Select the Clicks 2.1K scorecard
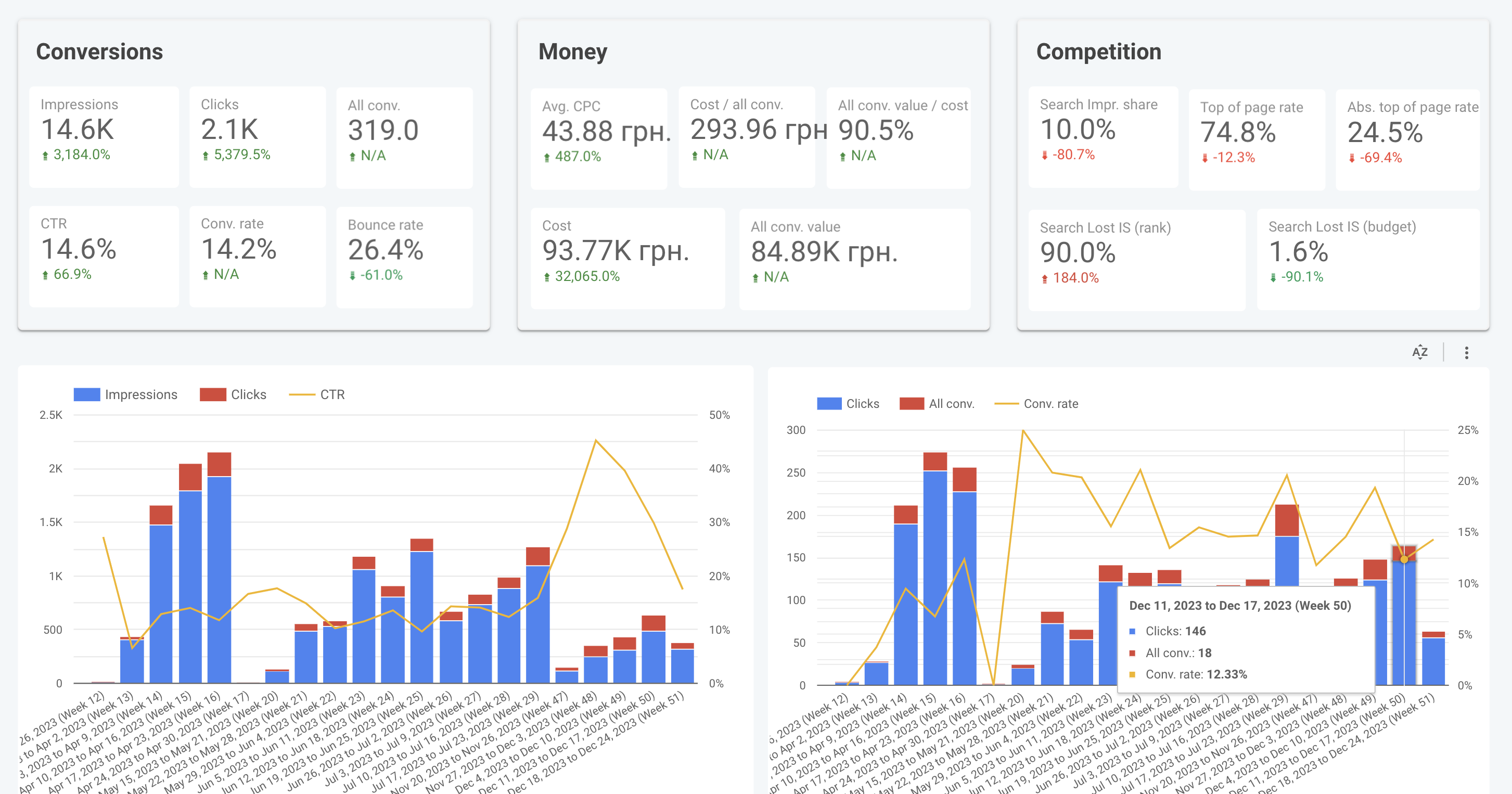The height and width of the screenshot is (794, 1512). click(x=258, y=137)
